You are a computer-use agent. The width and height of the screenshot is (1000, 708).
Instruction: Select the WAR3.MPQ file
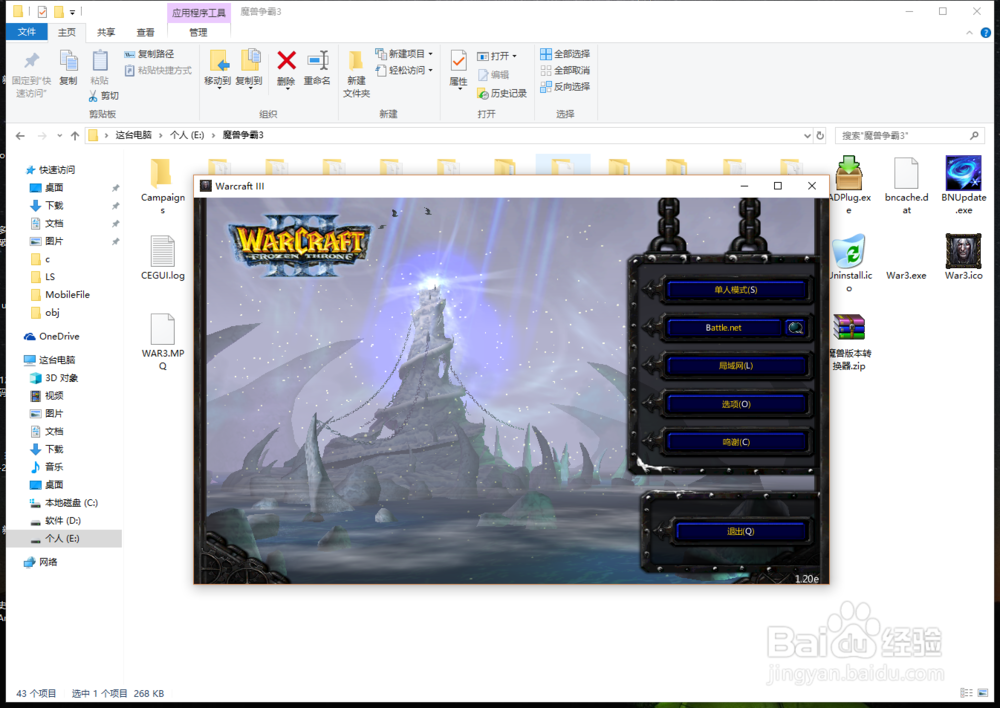point(163,341)
